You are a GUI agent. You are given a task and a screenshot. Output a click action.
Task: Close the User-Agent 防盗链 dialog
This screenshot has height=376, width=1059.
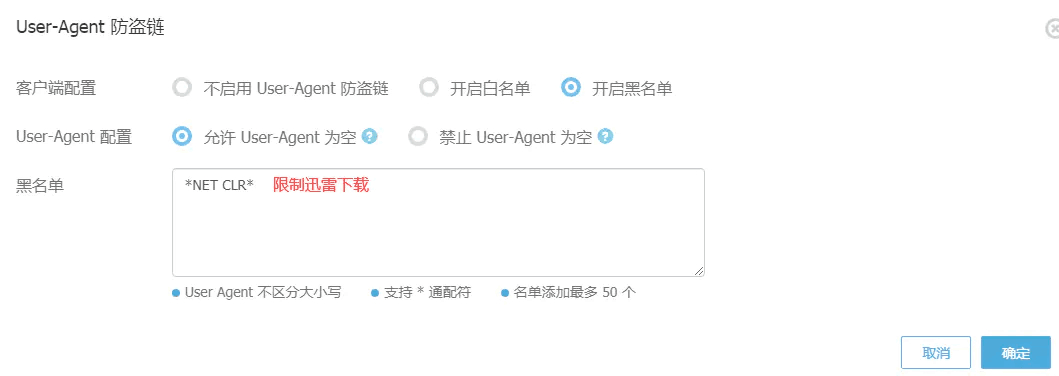pyautogui.click(x=1052, y=29)
